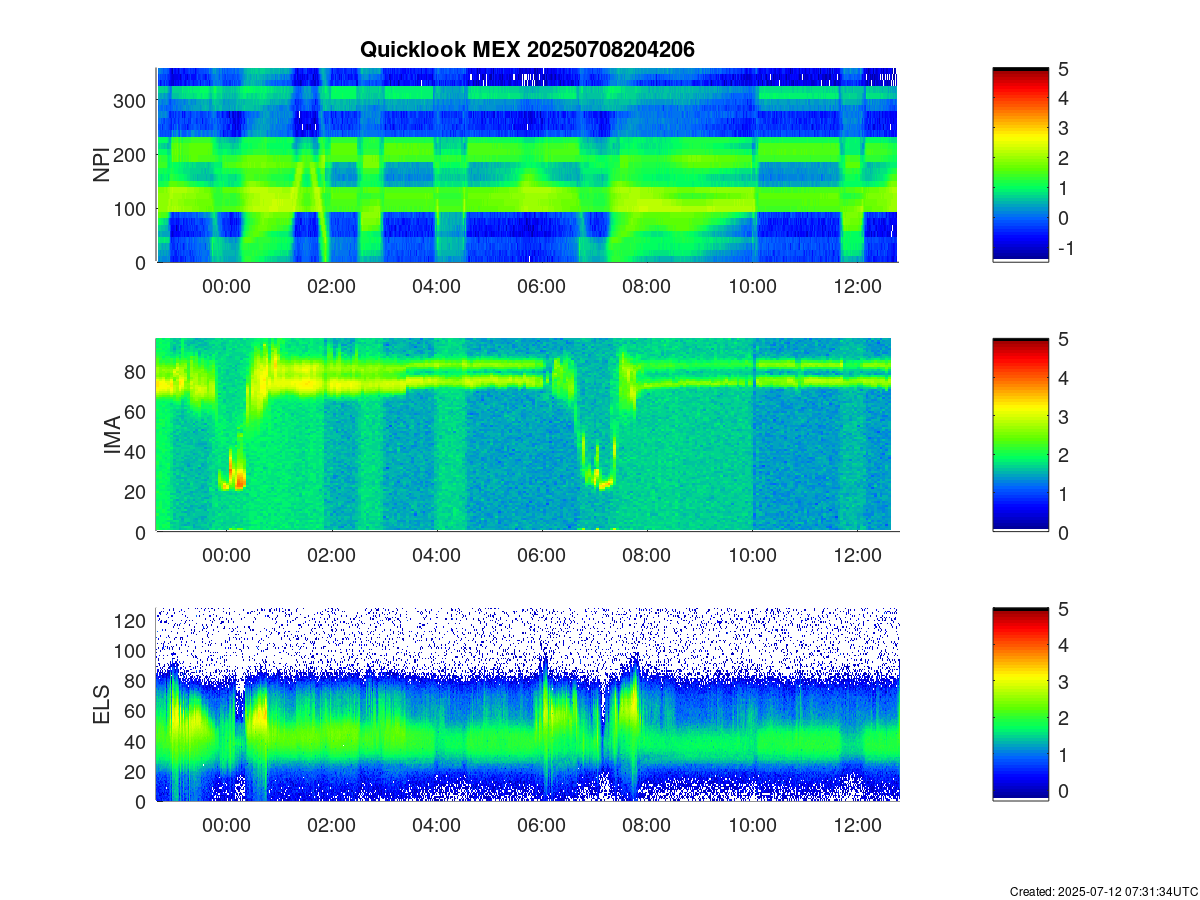The height and width of the screenshot is (900, 1200).
Task: Click the '12:00' tick below the IMA plot
Action: tap(857, 556)
